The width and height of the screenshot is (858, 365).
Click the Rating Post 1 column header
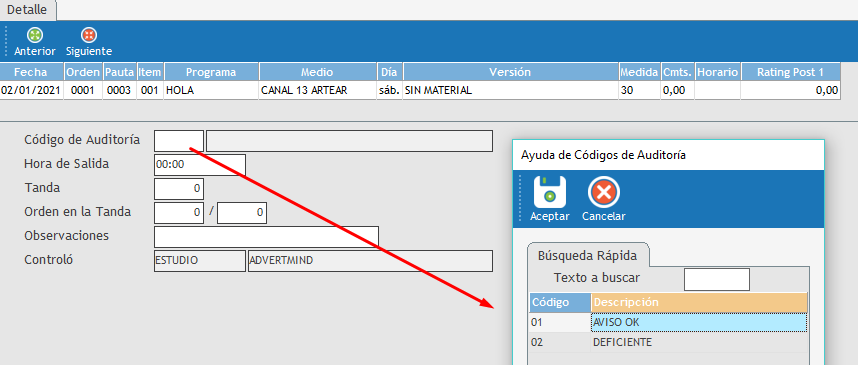790,72
